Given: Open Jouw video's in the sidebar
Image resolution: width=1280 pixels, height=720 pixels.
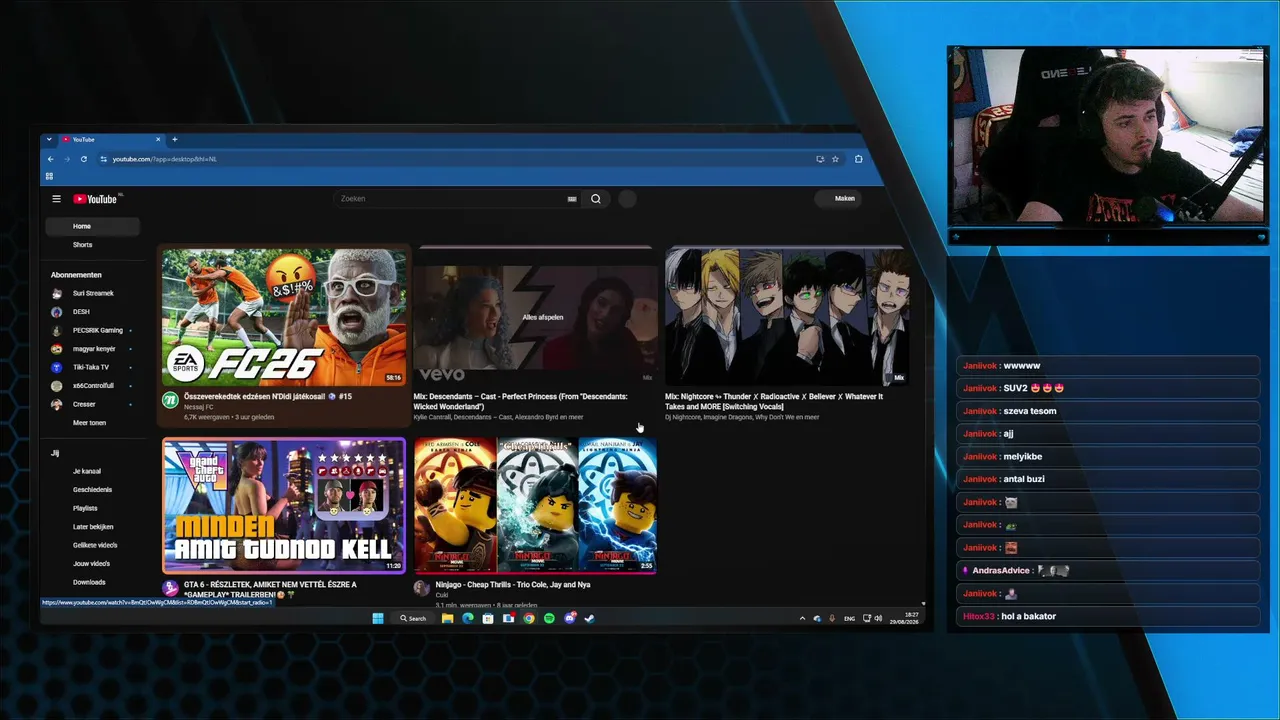Looking at the screenshot, I should pos(91,564).
